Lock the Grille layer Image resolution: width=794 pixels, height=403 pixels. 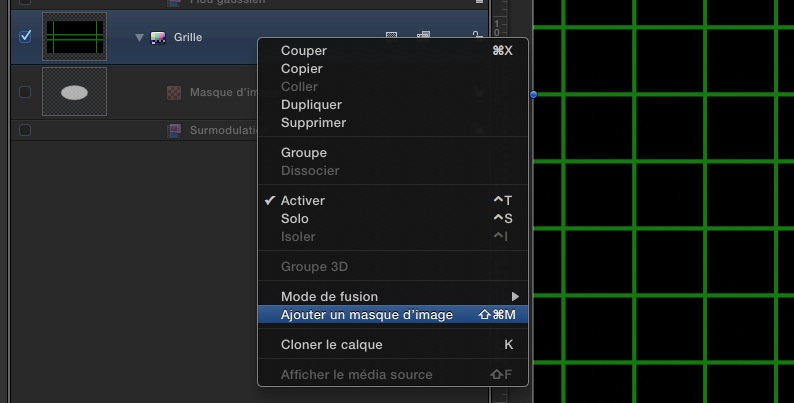pyautogui.click(x=478, y=38)
